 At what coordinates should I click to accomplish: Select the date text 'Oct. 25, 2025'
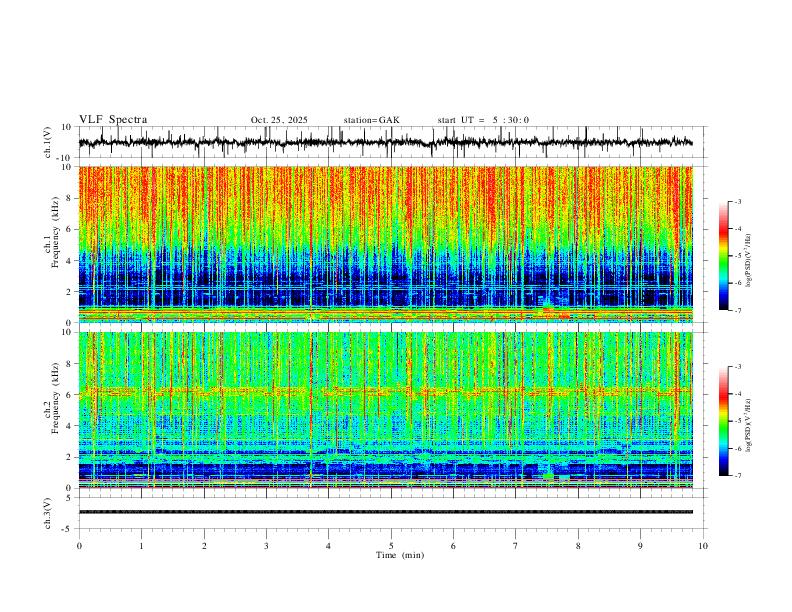pyautogui.click(x=279, y=120)
